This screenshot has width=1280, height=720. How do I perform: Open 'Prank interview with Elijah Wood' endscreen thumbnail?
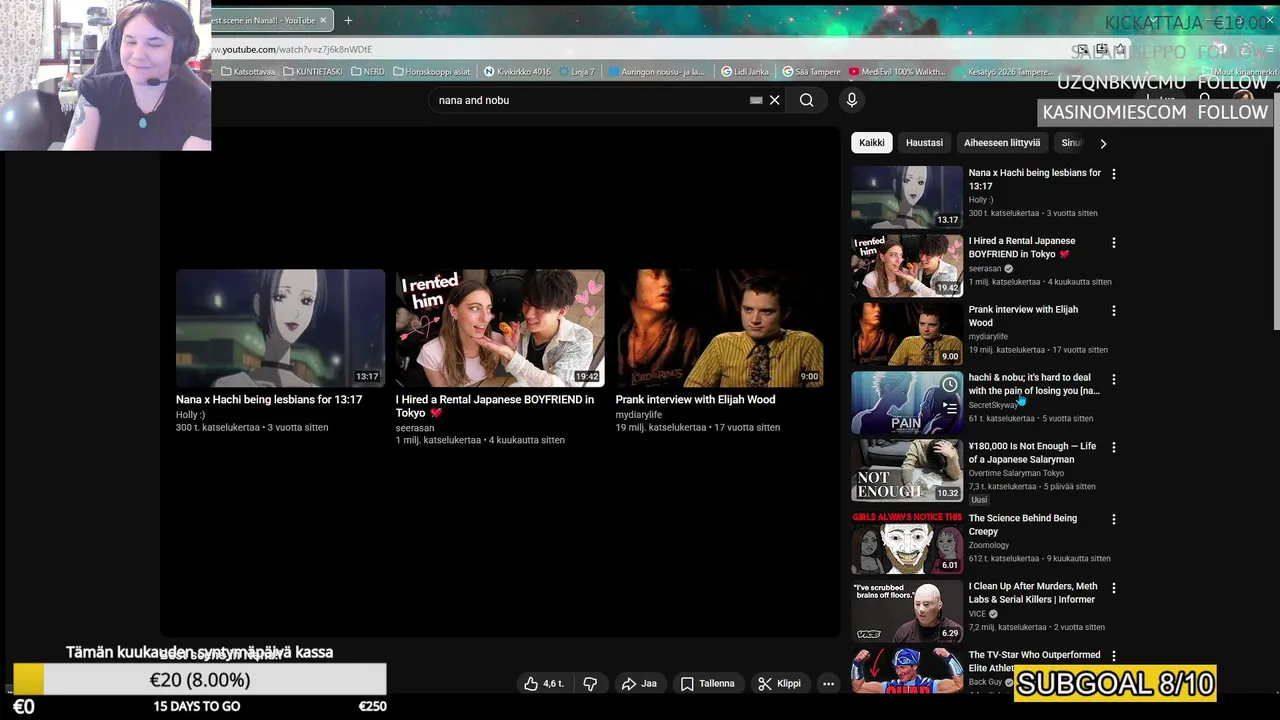720,328
